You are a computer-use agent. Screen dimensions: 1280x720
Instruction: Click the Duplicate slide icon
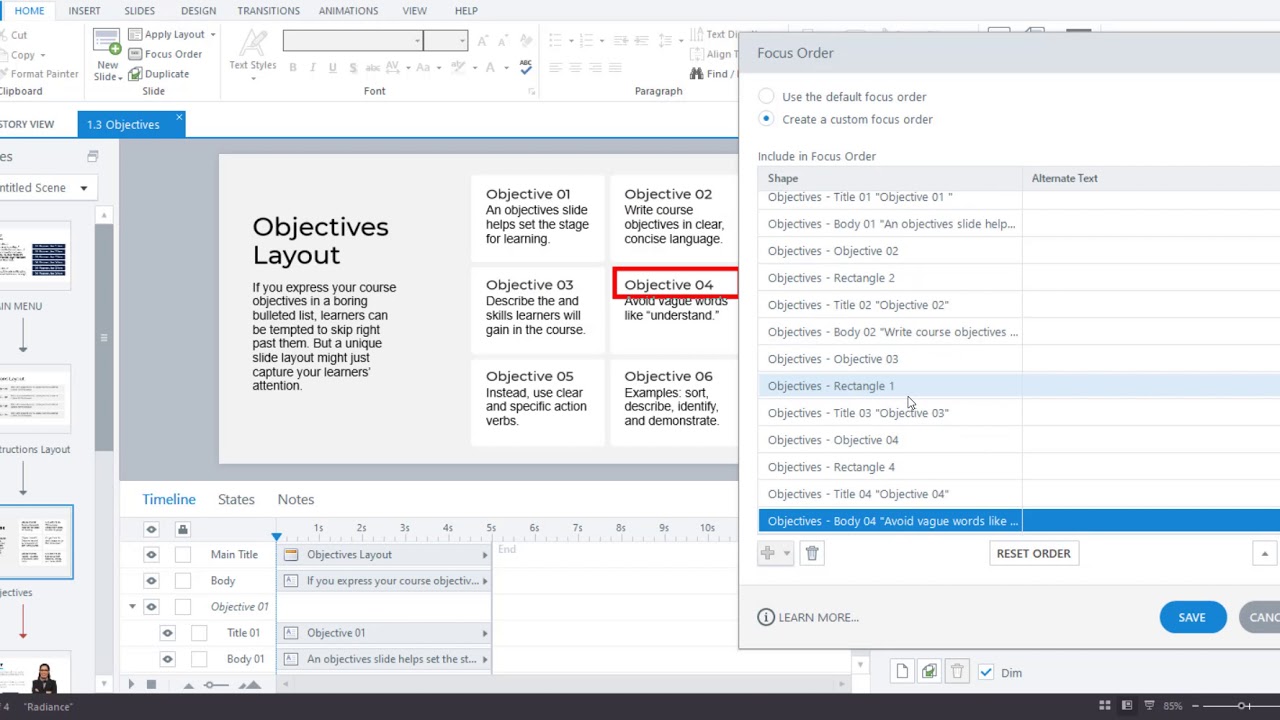135,74
